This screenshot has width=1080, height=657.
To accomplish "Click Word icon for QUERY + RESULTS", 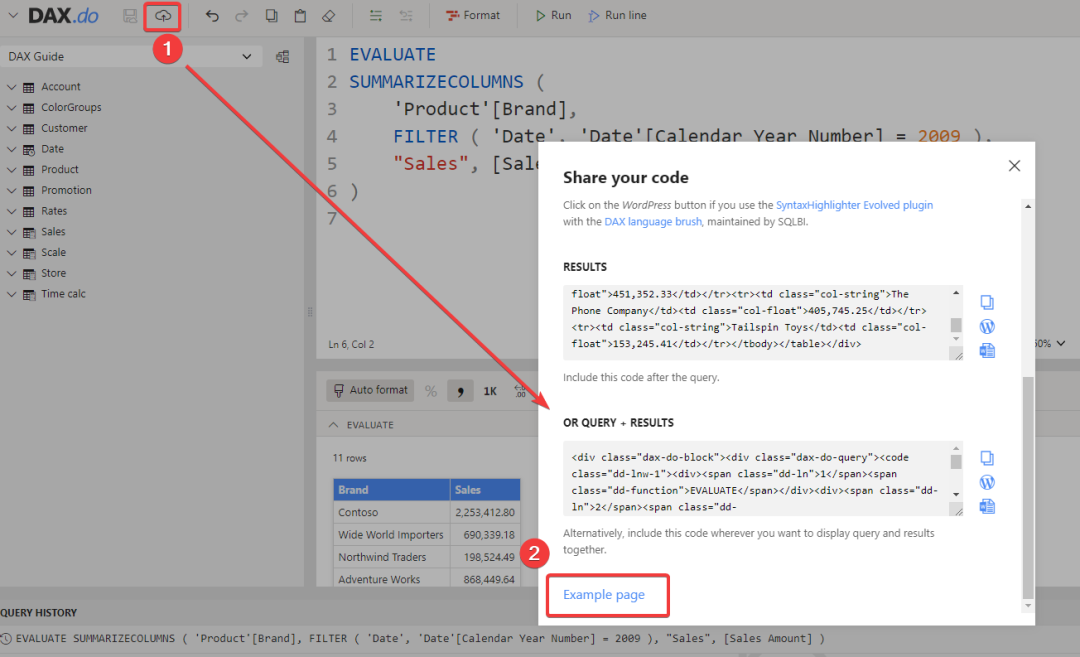I will tap(987, 506).
